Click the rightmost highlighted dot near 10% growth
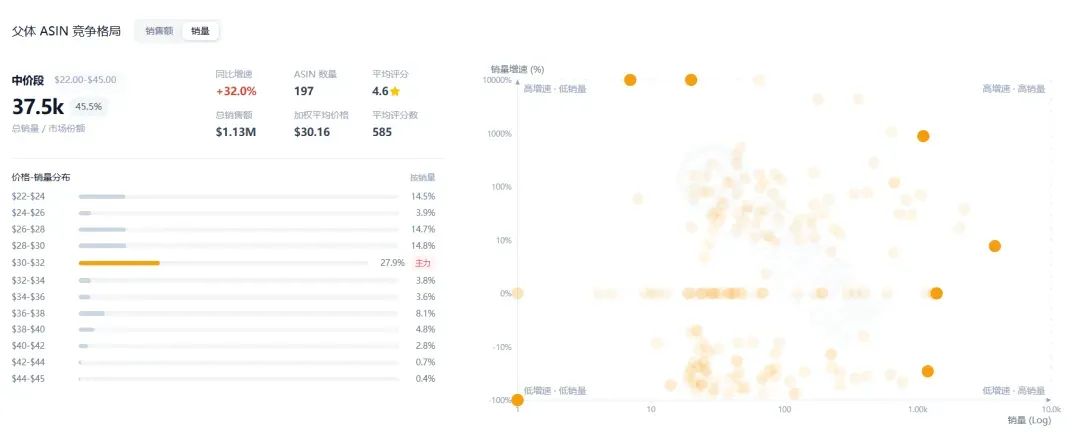This screenshot has width=1080, height=444. (994, 246)
